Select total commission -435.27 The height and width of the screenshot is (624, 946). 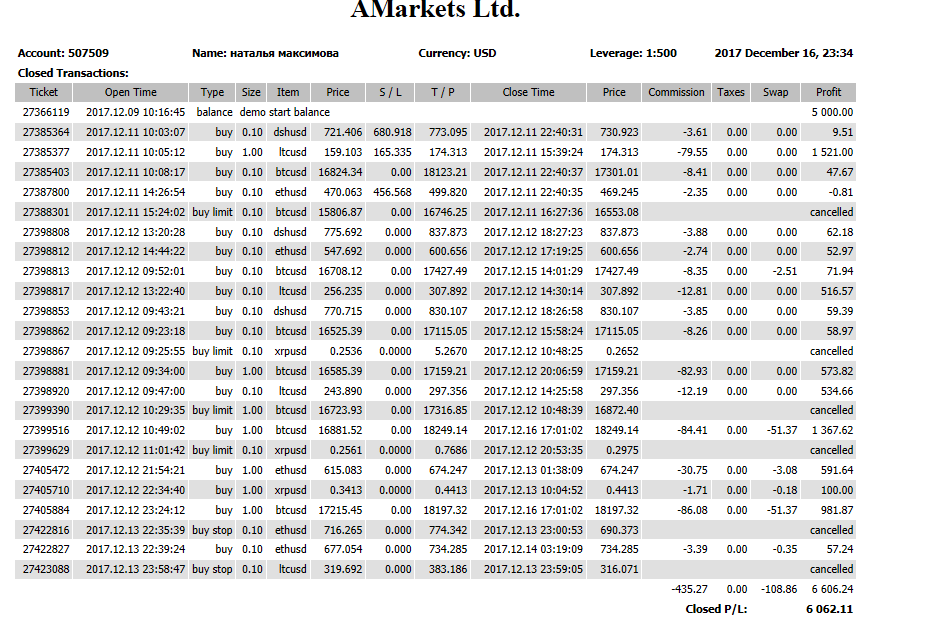click(690, 589)
